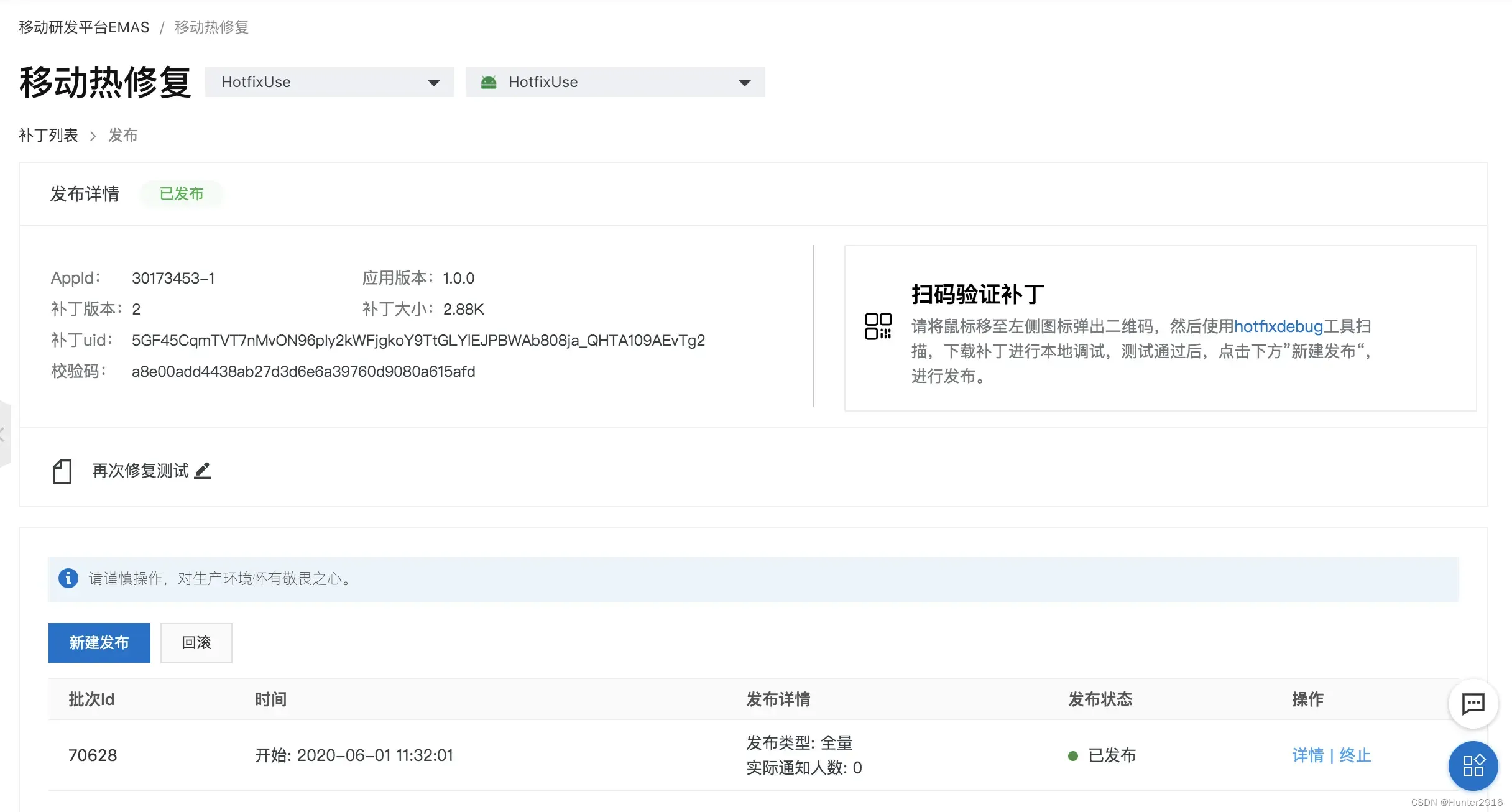Click 终止 for batch 70628

point(1355,755)
